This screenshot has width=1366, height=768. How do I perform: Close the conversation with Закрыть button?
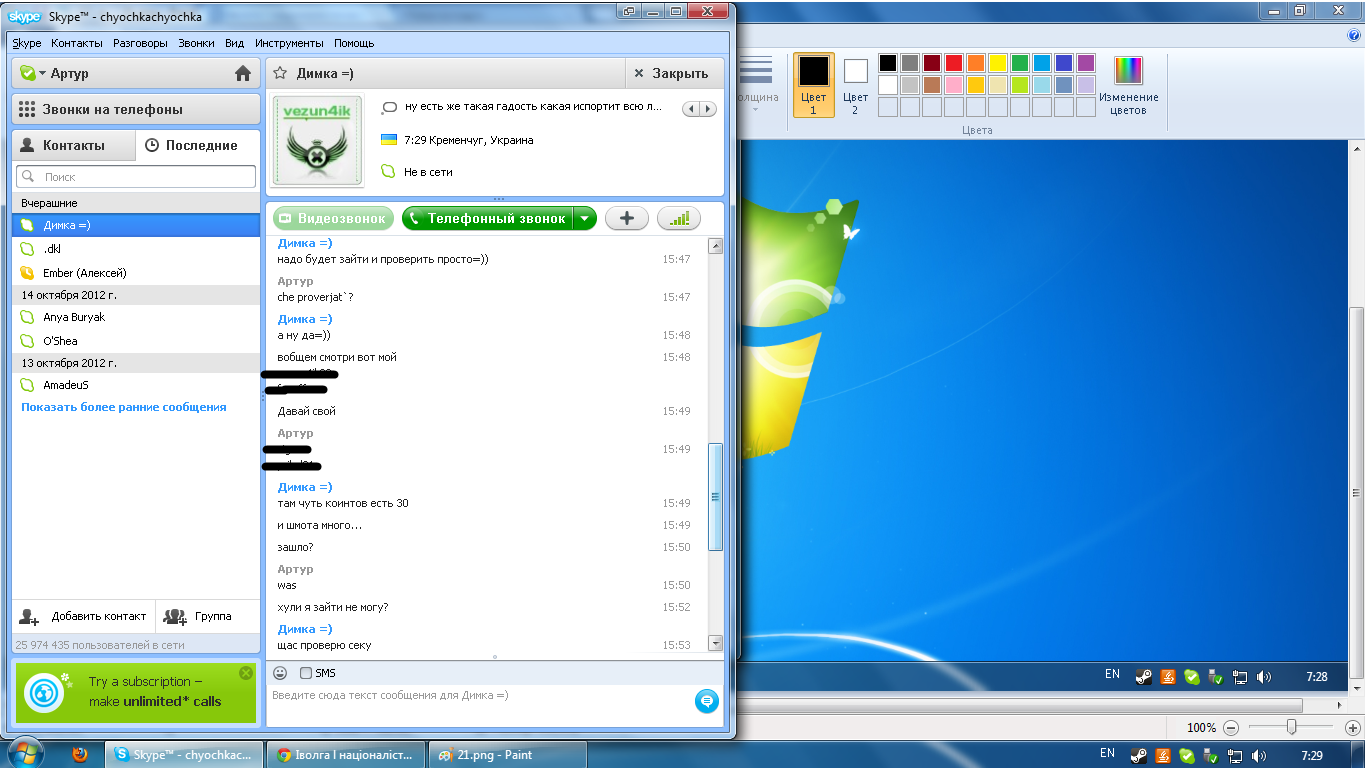(x=673, y=73)
